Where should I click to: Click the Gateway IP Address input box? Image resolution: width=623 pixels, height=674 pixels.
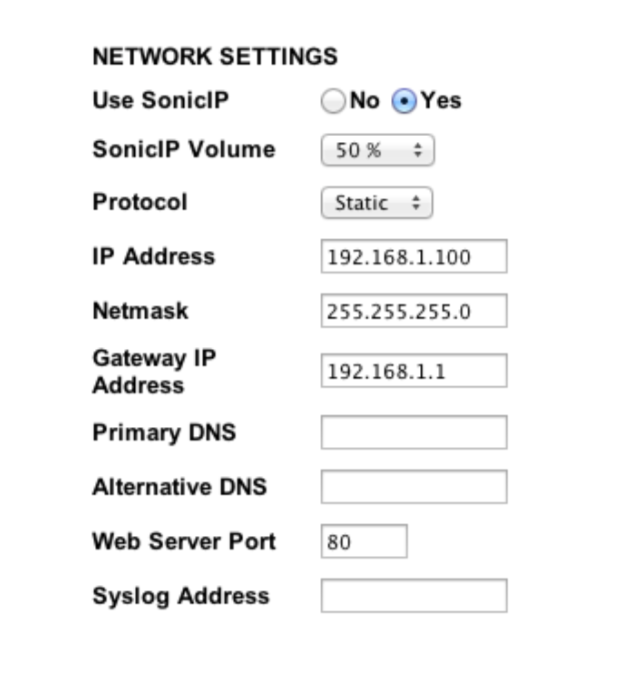coord(413,371)
